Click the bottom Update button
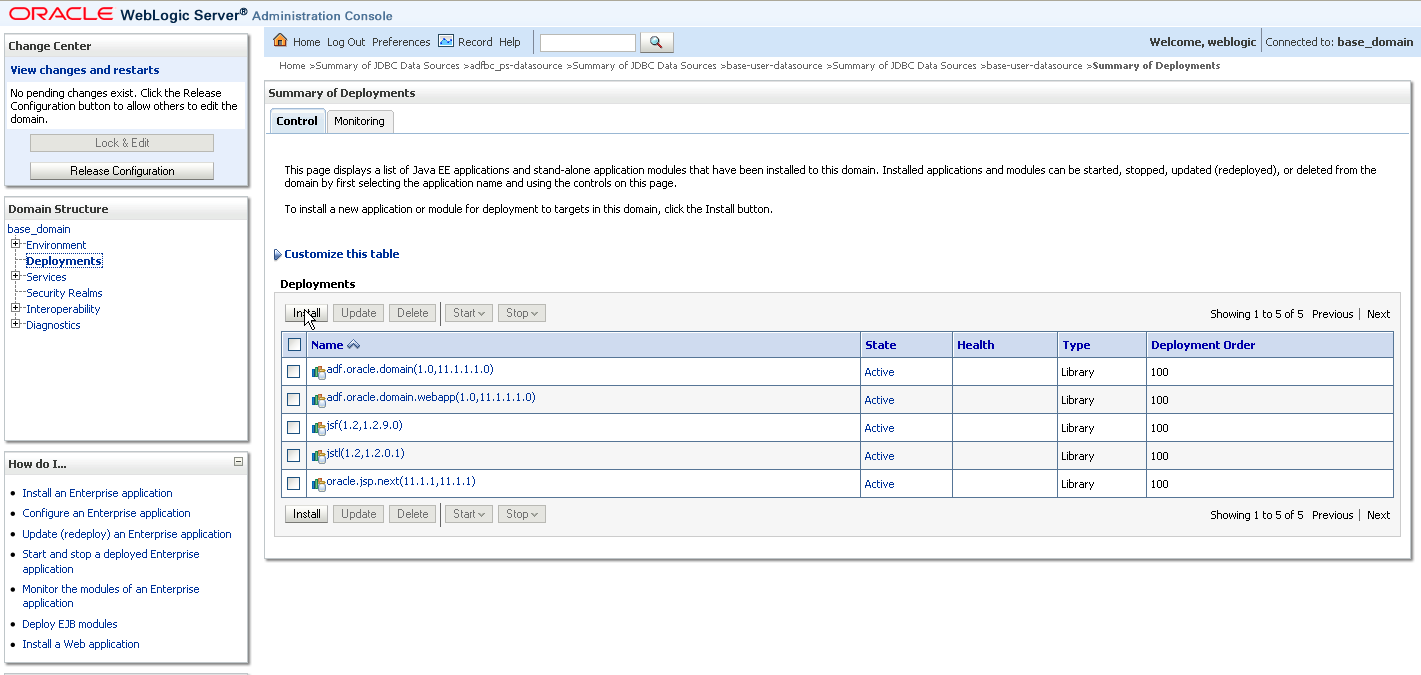 click(359, 514)
